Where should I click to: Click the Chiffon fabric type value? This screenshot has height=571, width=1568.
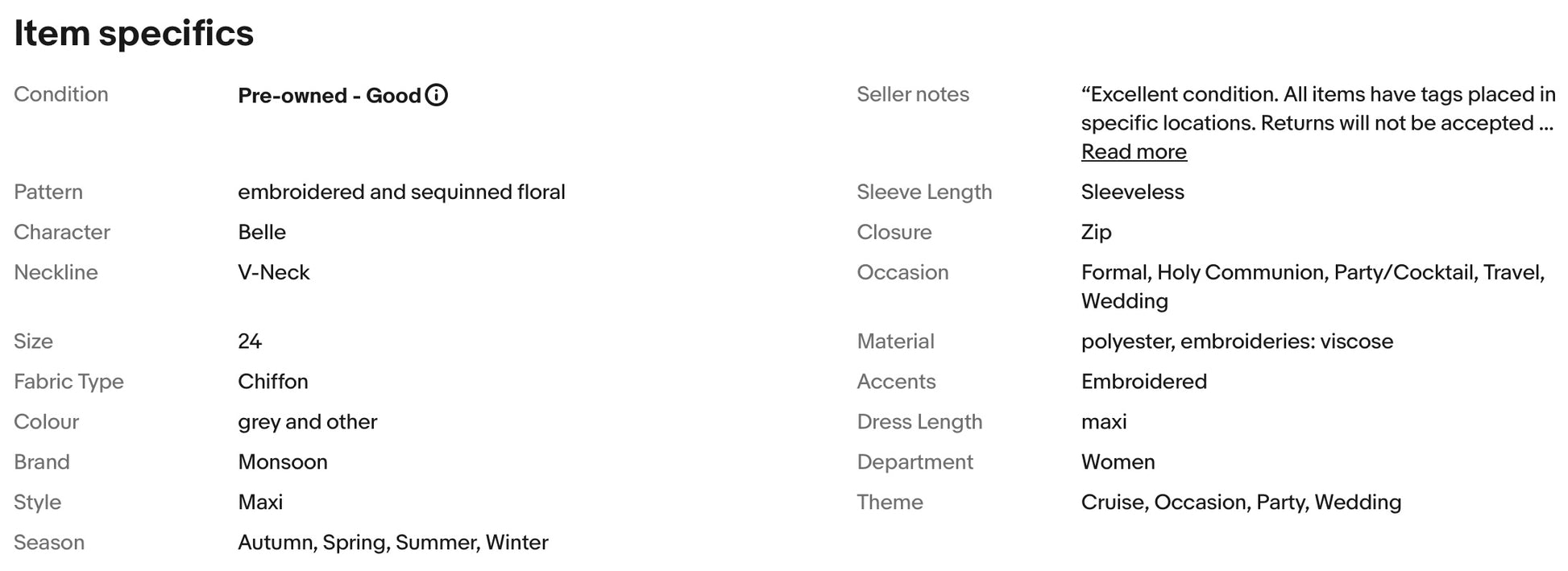click(x=272, y=381)
